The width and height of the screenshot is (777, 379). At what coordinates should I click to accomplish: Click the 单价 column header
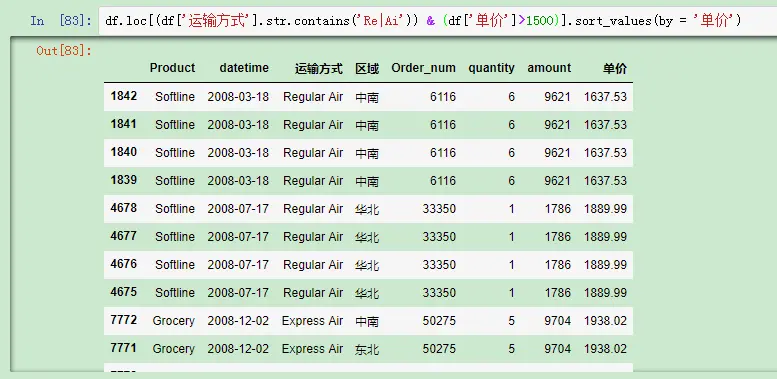point(615,68)
